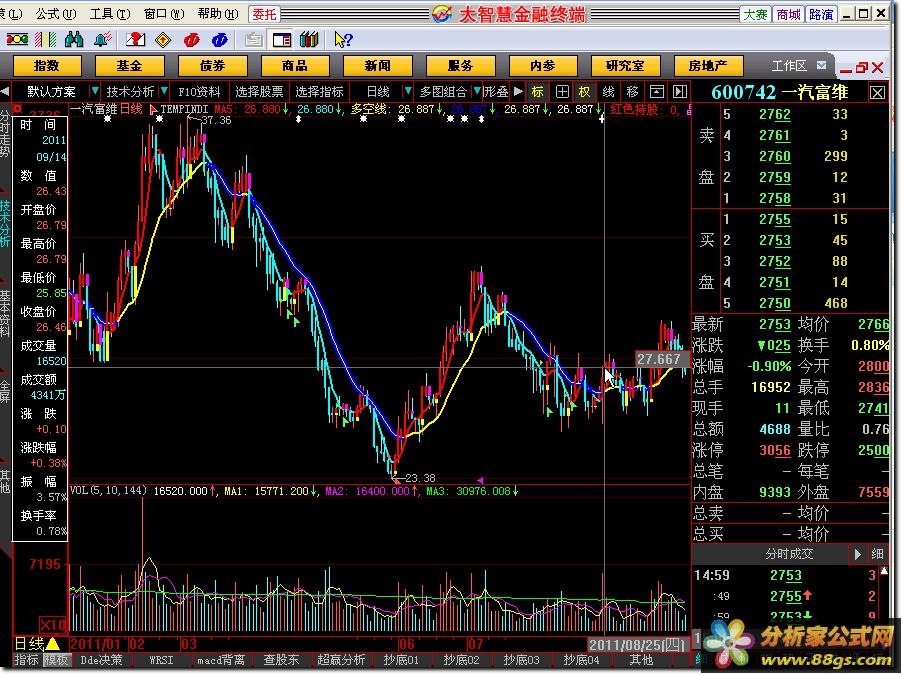Expand the 默认方案 dropdown arrow
The image size is (903, 675).
click(x=95, y=91)
